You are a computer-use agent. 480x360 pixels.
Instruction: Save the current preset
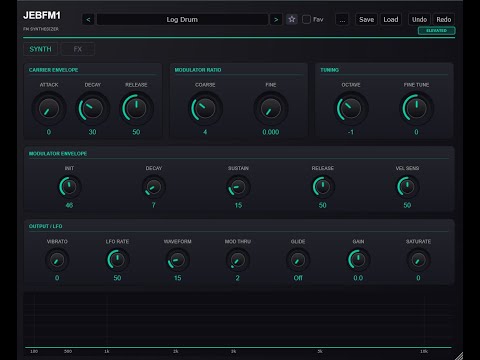tap(366, 20)
